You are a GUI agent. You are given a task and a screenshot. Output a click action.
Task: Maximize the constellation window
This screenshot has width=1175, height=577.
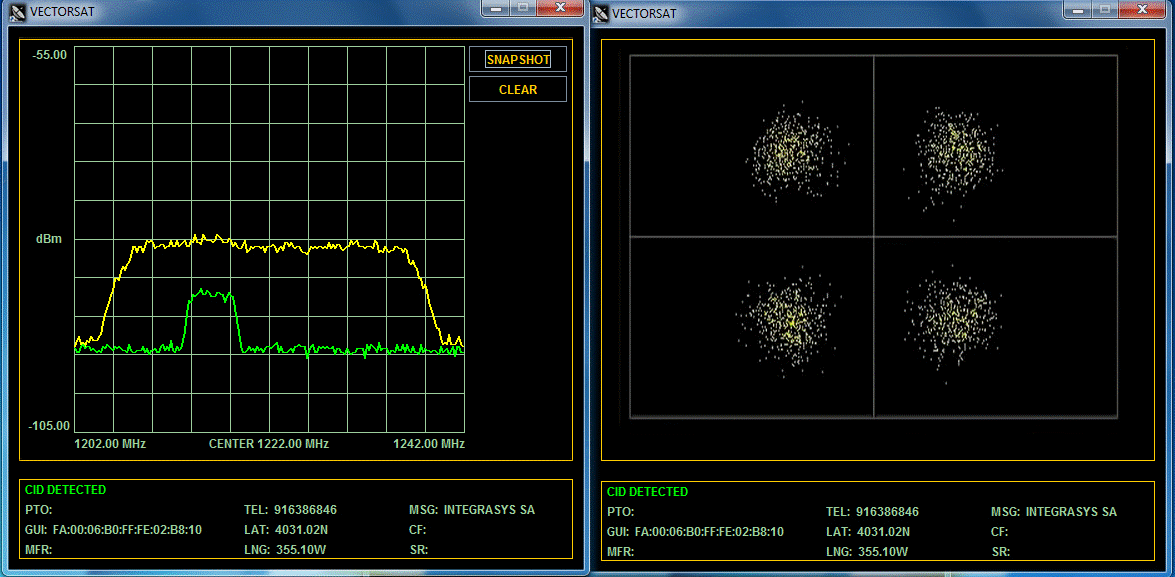(1106, 8)
